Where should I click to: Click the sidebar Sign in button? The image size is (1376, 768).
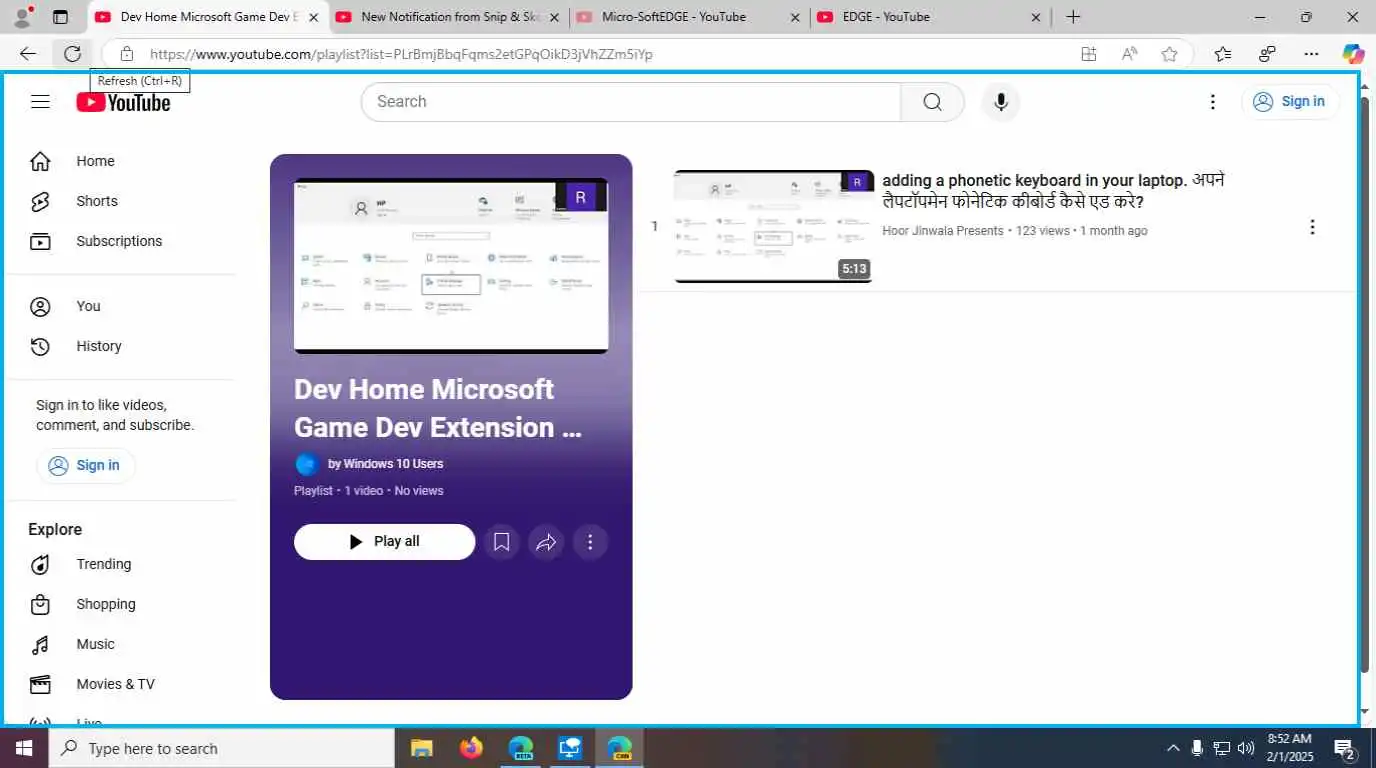[x=86, y=465]
